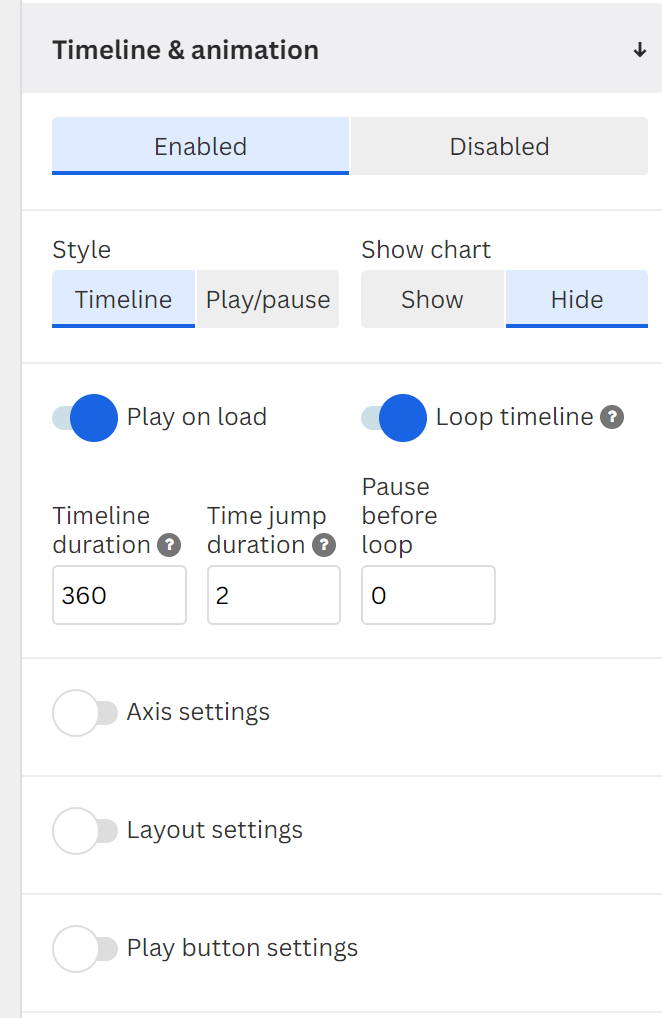Screen dimensions: 662x1018
Task: Toggle Loop timeline switch
Action: point(394,417)
